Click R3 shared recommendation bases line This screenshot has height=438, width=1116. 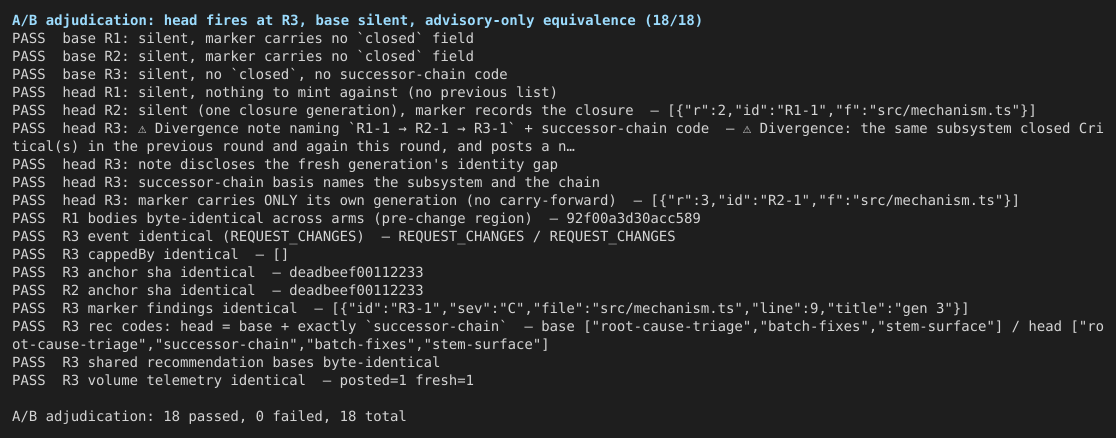(226, 363)
